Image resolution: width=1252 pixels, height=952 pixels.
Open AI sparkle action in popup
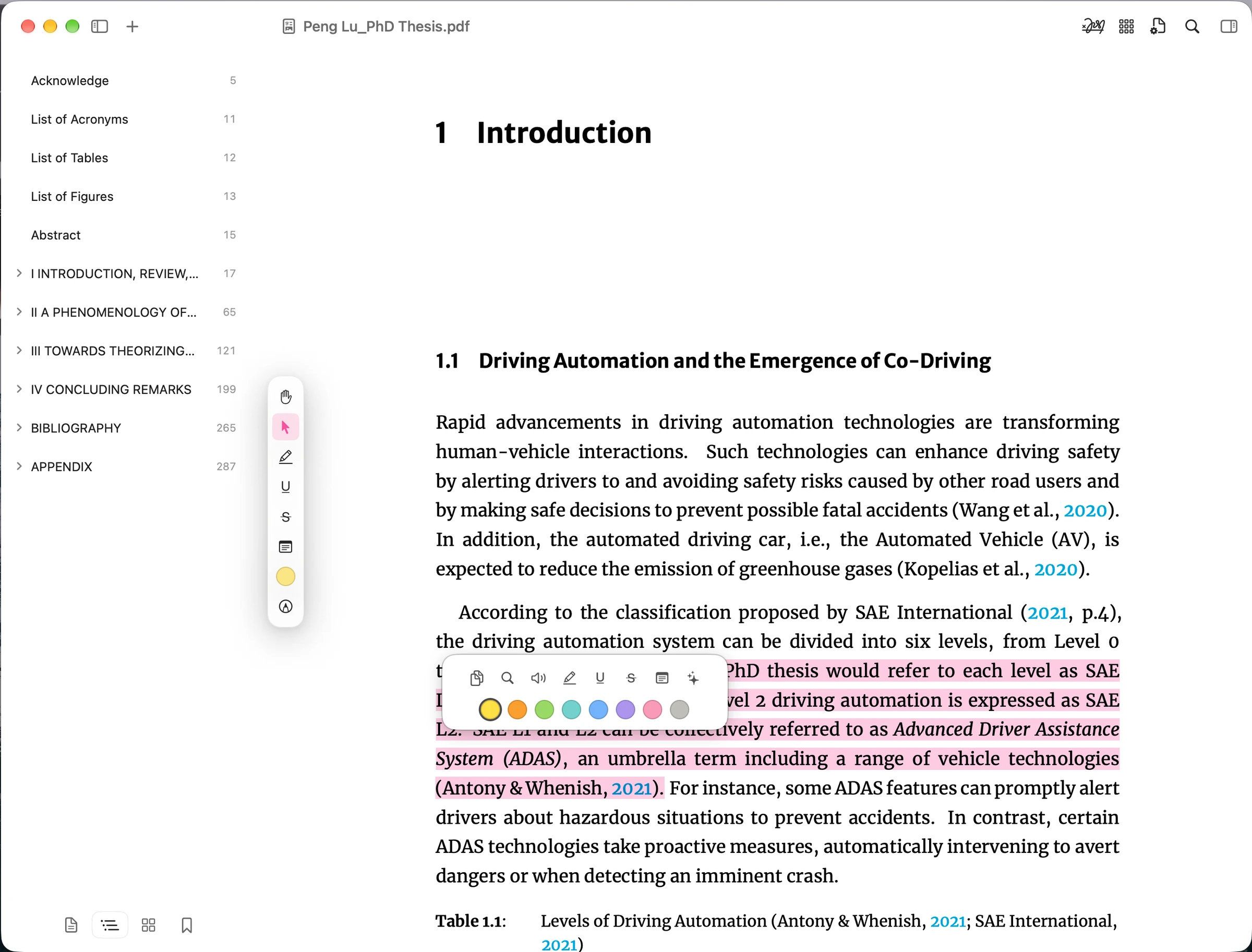(x=693, y=678)
